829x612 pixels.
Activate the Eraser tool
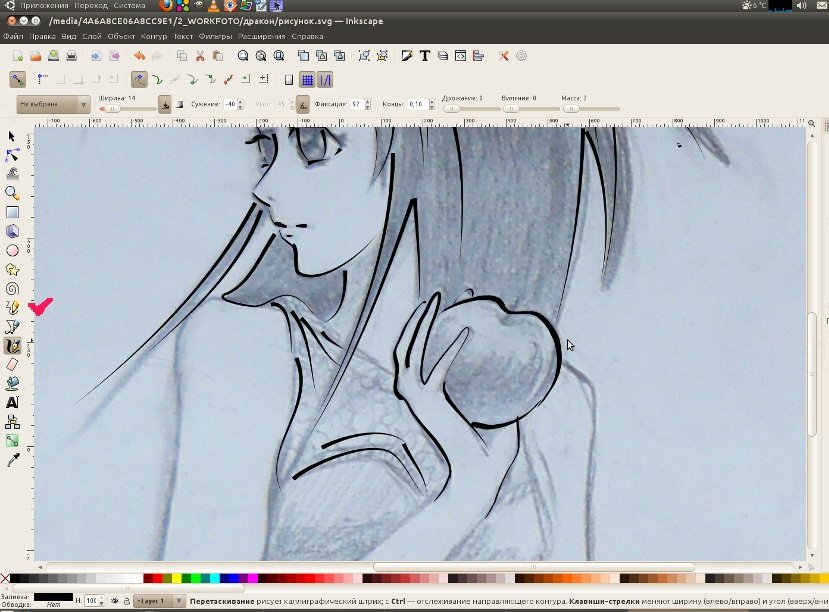pos(12,364)
